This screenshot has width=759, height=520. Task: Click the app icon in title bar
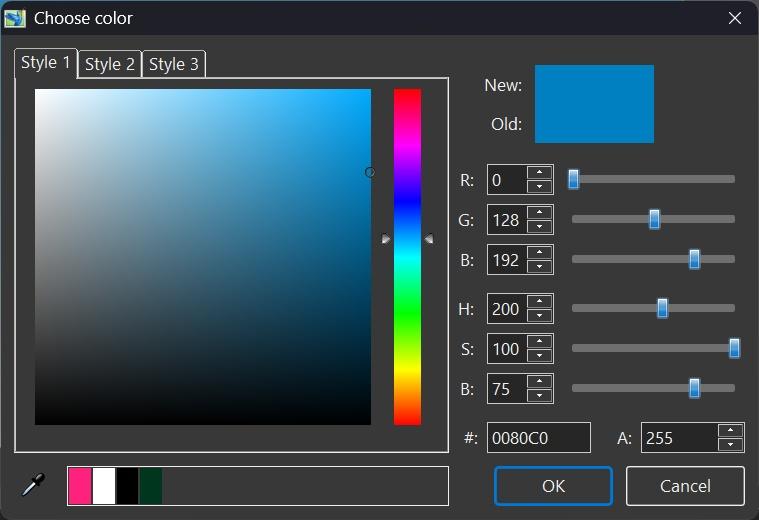pos(15,18)
